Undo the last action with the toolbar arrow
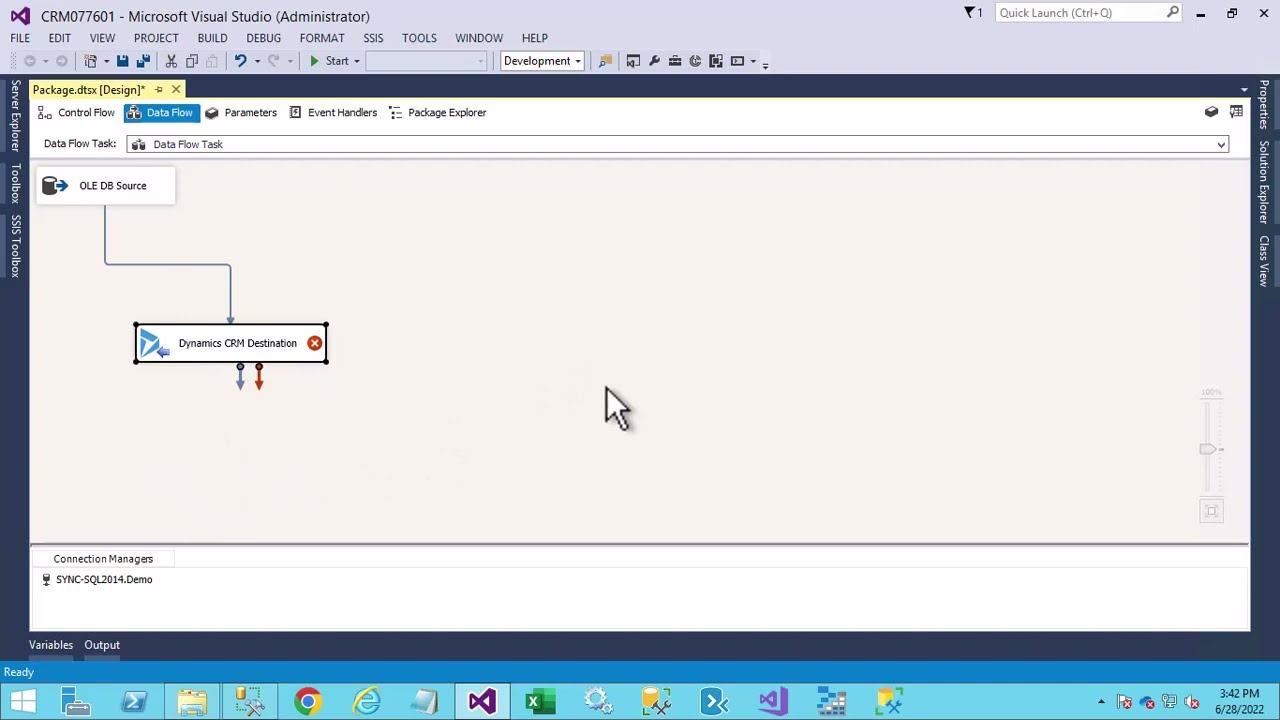The image size is (1280, 720). coord(240,61)
